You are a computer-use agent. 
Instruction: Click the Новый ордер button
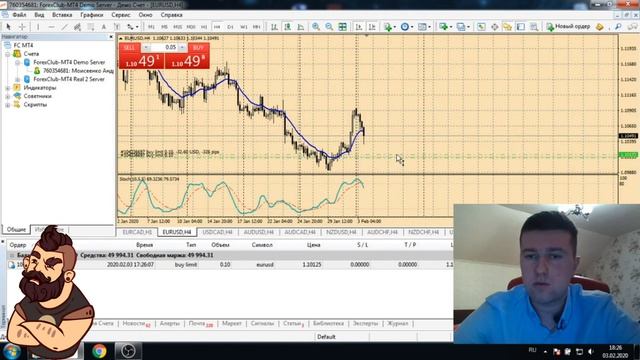pyautogui.click(x=568, y=27)
